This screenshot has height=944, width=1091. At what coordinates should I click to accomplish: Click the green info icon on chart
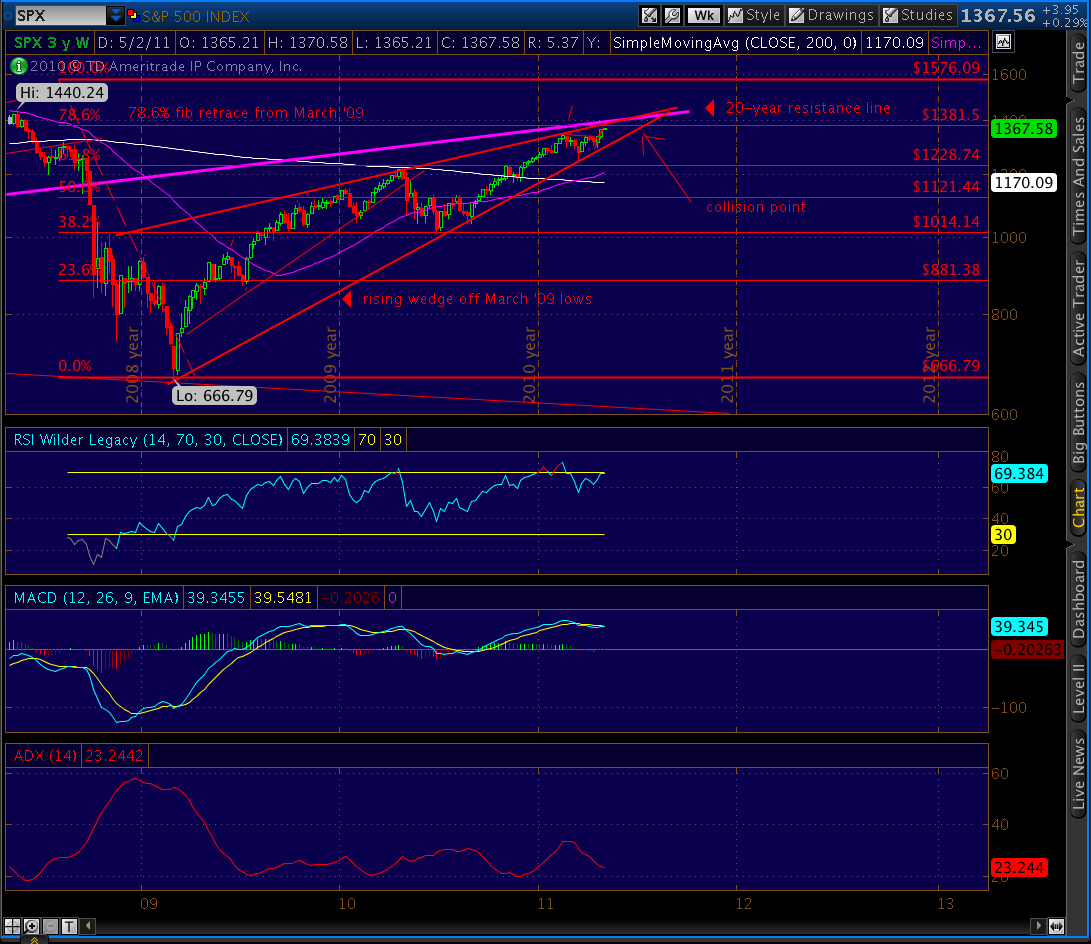click(x=19, y=66)
